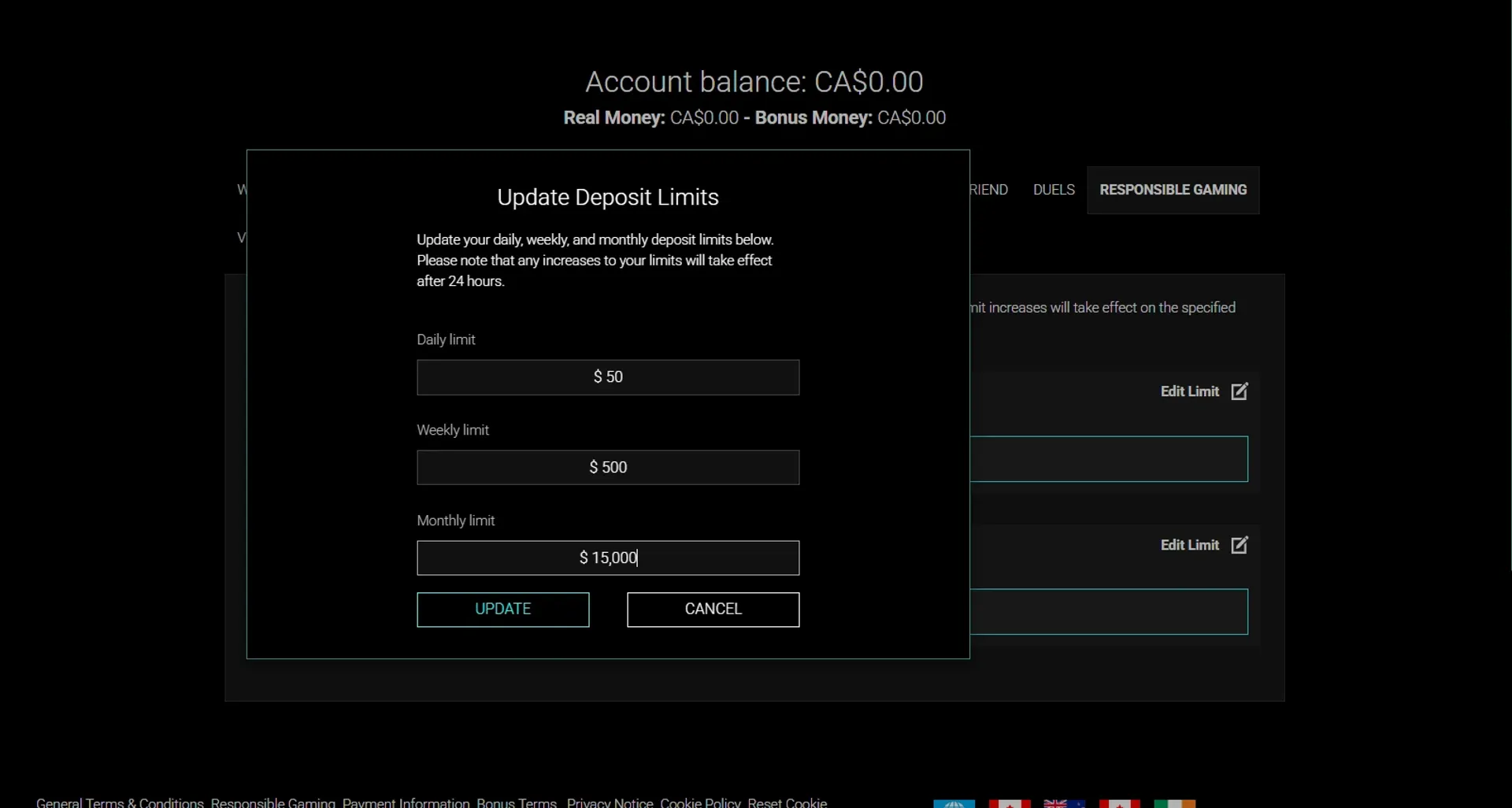Dismiss the dialog with the CANCEL button
Viewport: 1512px width, 808px height.
(x=713, y=610)
